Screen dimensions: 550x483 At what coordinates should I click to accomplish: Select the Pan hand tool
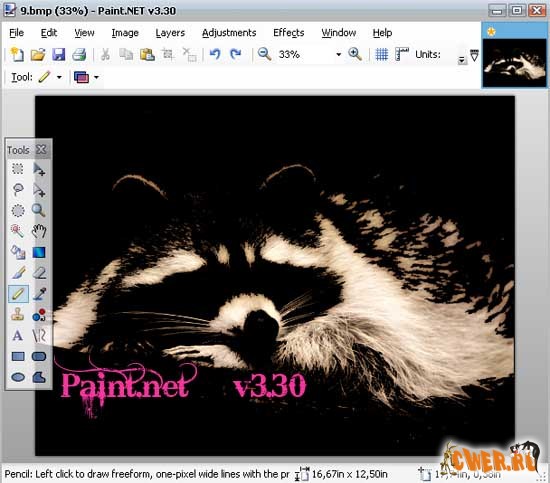coord(39,231)
